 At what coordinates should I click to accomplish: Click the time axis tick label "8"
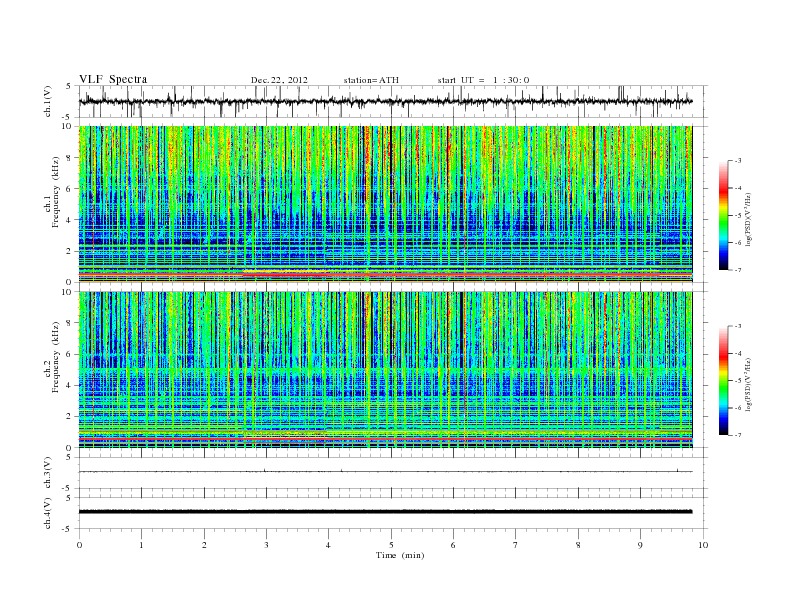[x=578, y=545]
